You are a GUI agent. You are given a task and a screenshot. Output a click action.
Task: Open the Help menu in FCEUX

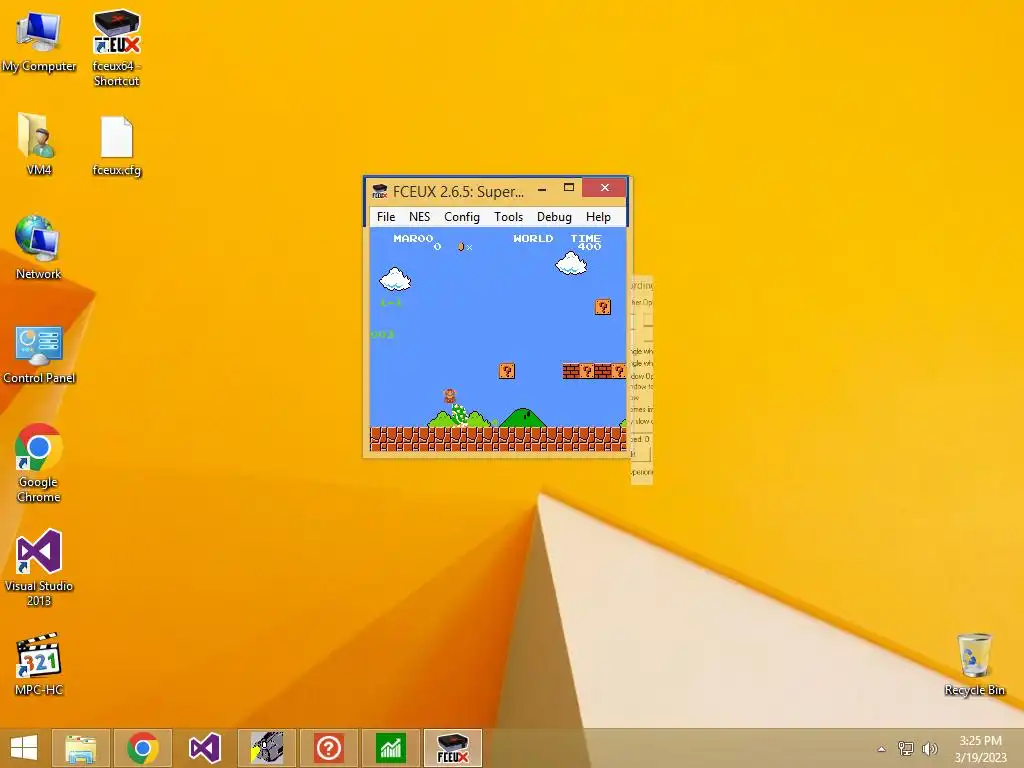click(598, 217)
